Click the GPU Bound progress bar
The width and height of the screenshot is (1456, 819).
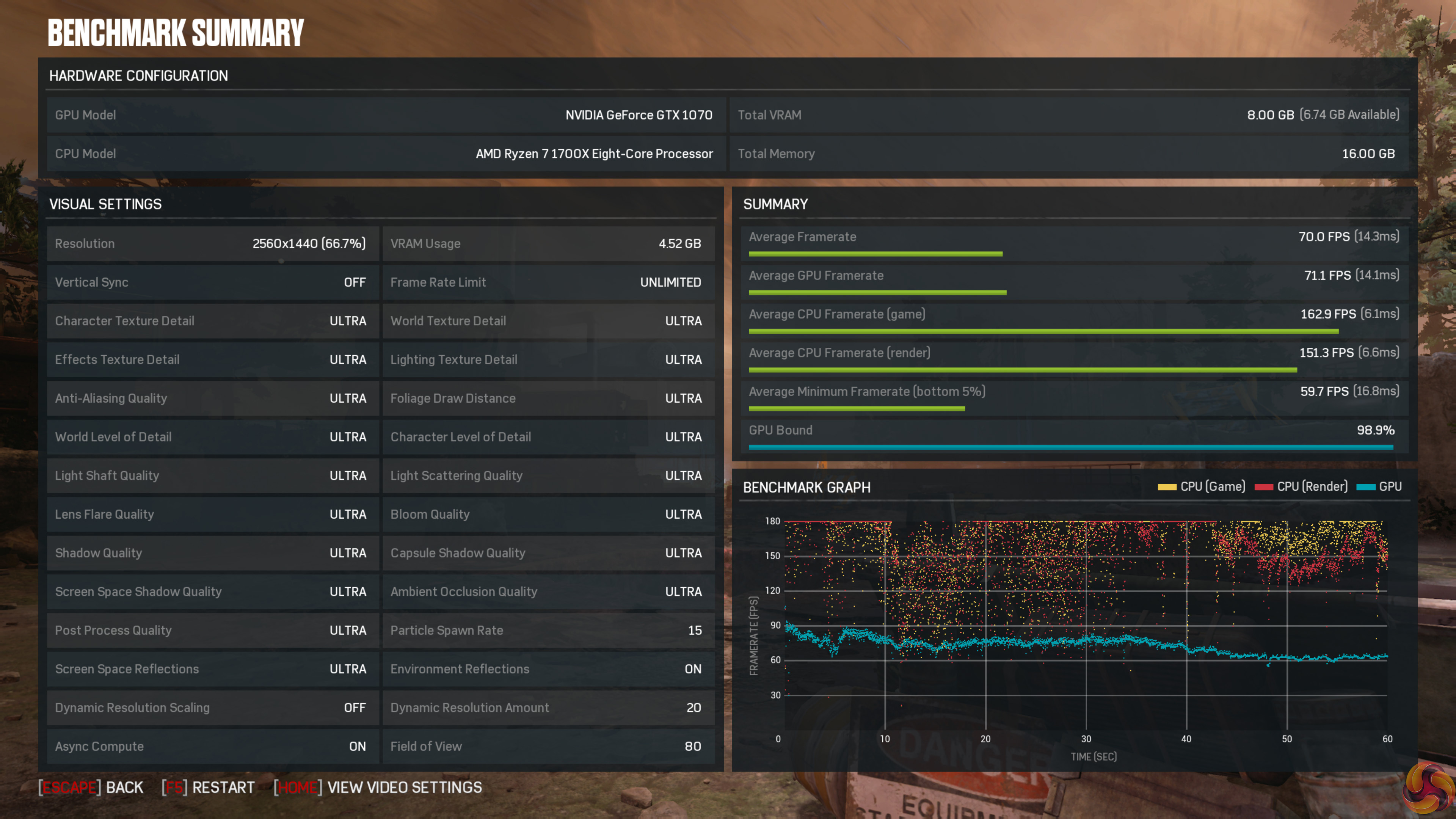pyautogui.click(x=1070, y=447)
